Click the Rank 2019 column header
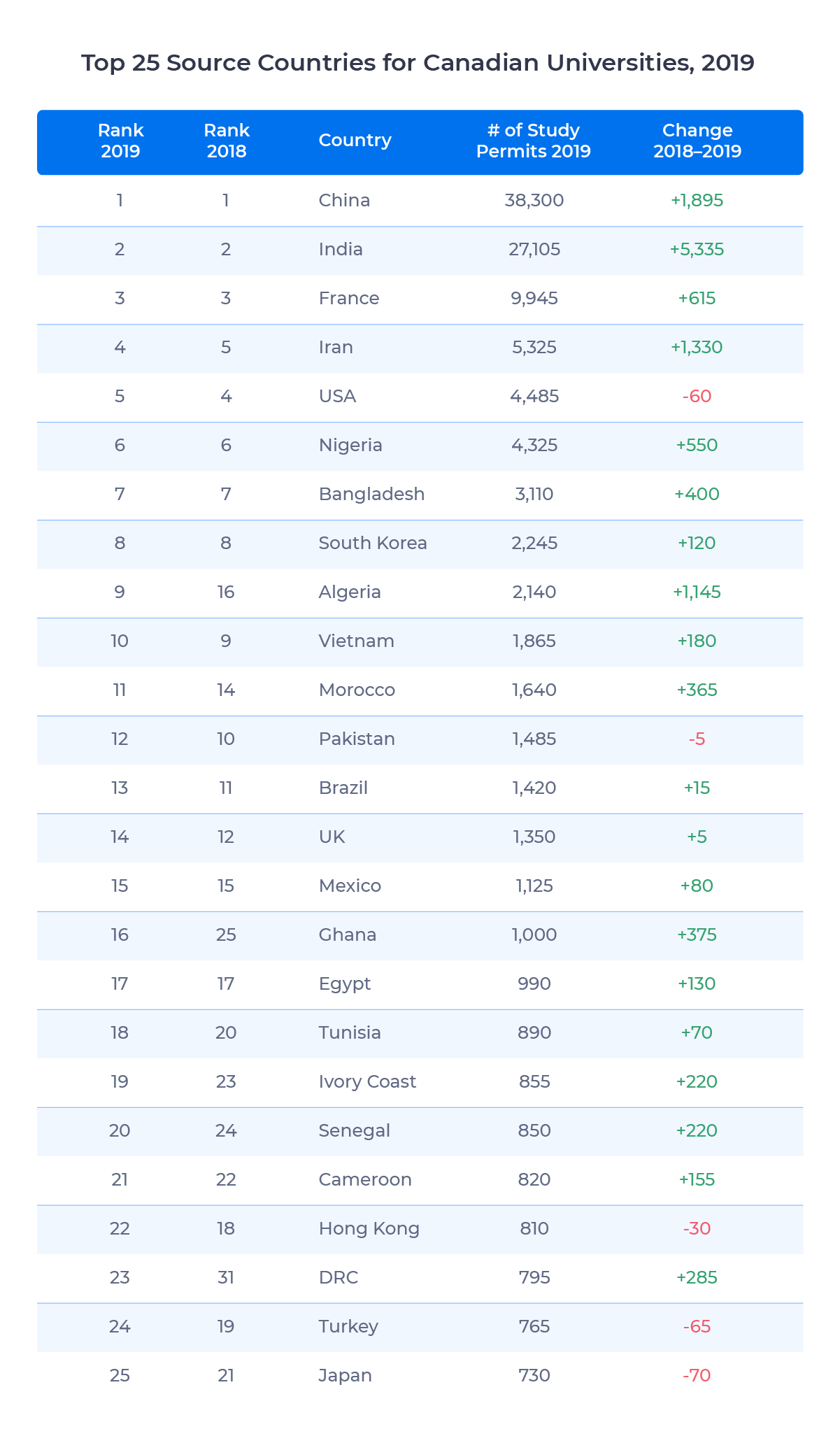The image size is (840, 1450). click(x=120, y=141)
